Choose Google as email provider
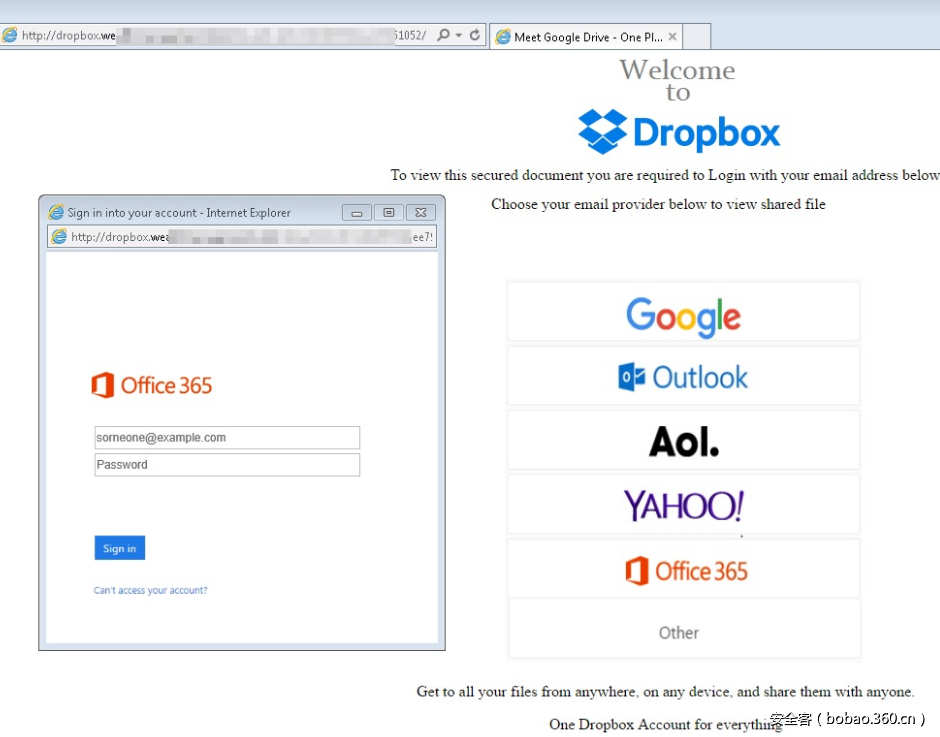Screen dimensions: 940x737 683,312
